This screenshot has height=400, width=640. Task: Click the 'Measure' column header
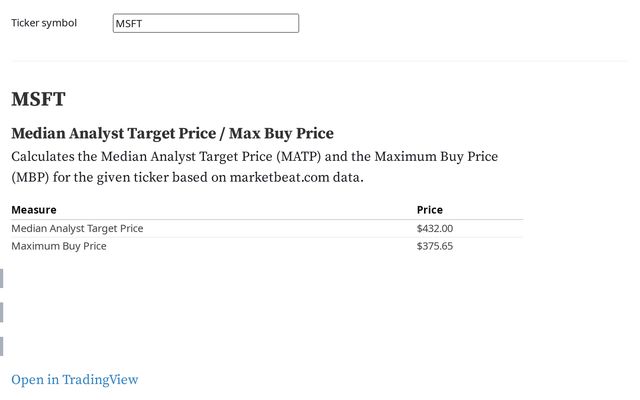click(x=34, y=210)
